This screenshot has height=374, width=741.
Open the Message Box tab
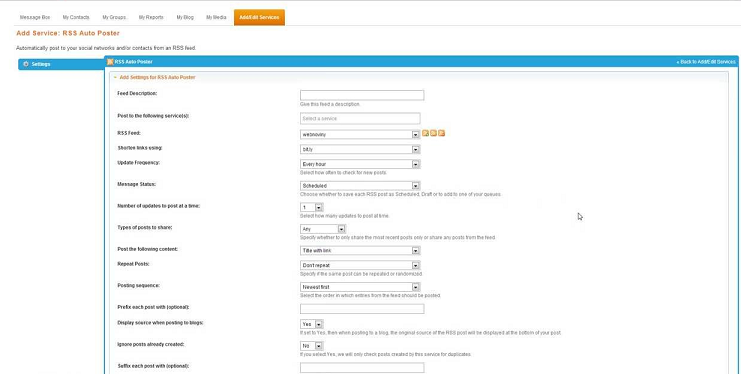[x=35, y=17]
